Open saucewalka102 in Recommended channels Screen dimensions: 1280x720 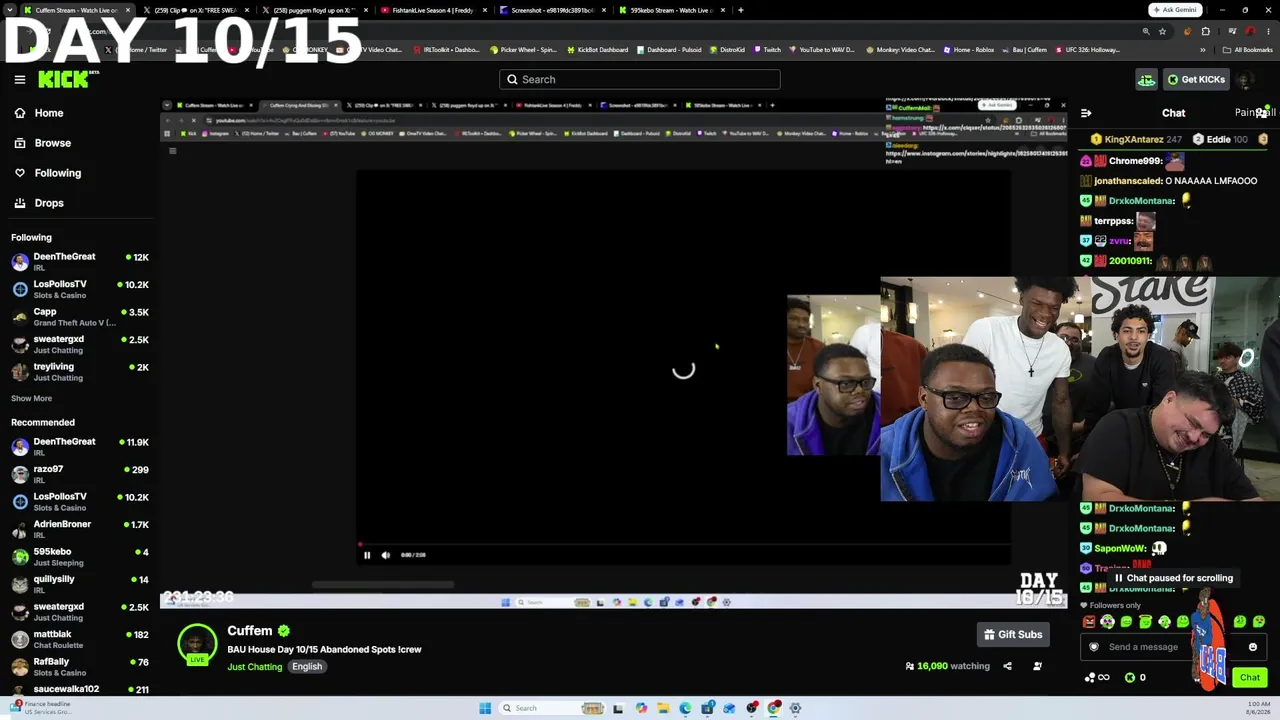coord(80,689)
